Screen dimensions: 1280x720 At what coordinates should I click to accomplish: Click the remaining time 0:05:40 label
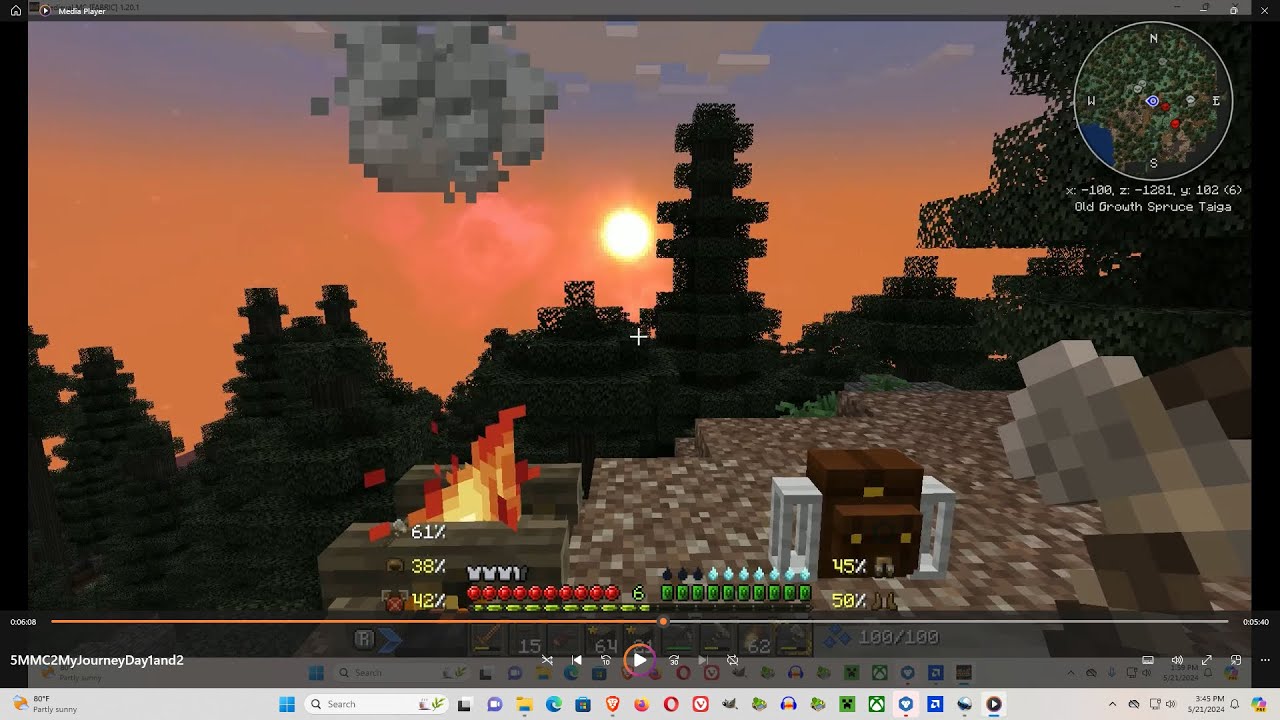1256,622
